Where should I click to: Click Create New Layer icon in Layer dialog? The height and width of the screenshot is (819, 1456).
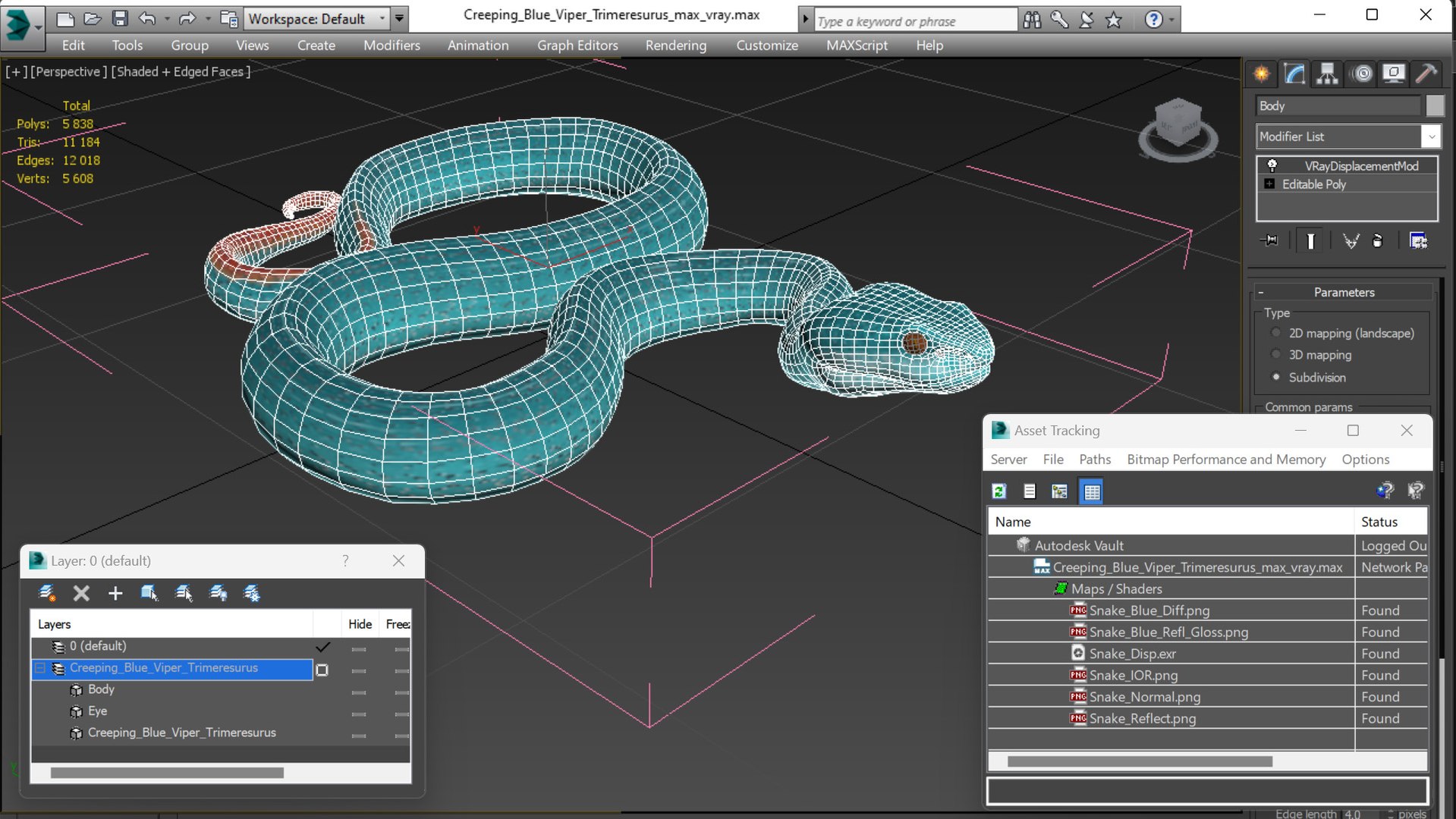click(x=47, y=593)
